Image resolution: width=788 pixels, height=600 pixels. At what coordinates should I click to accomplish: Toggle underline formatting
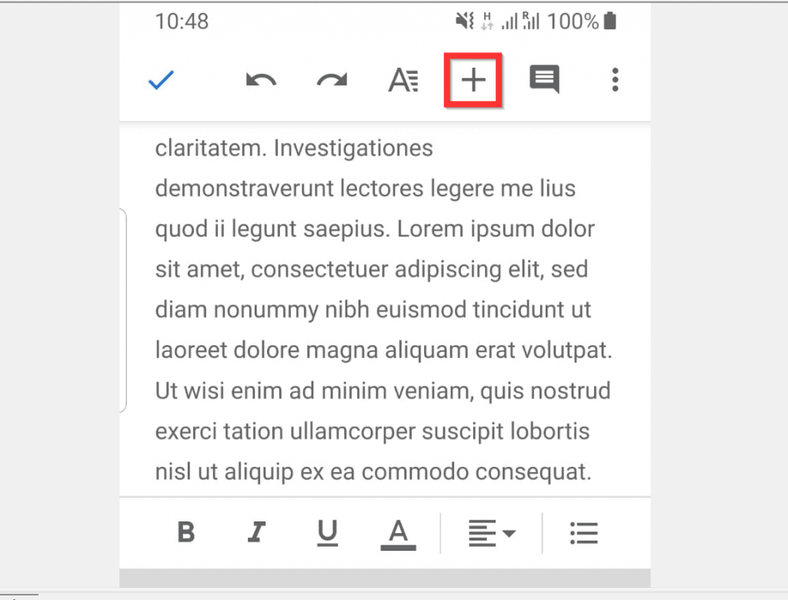pos(327,533)
